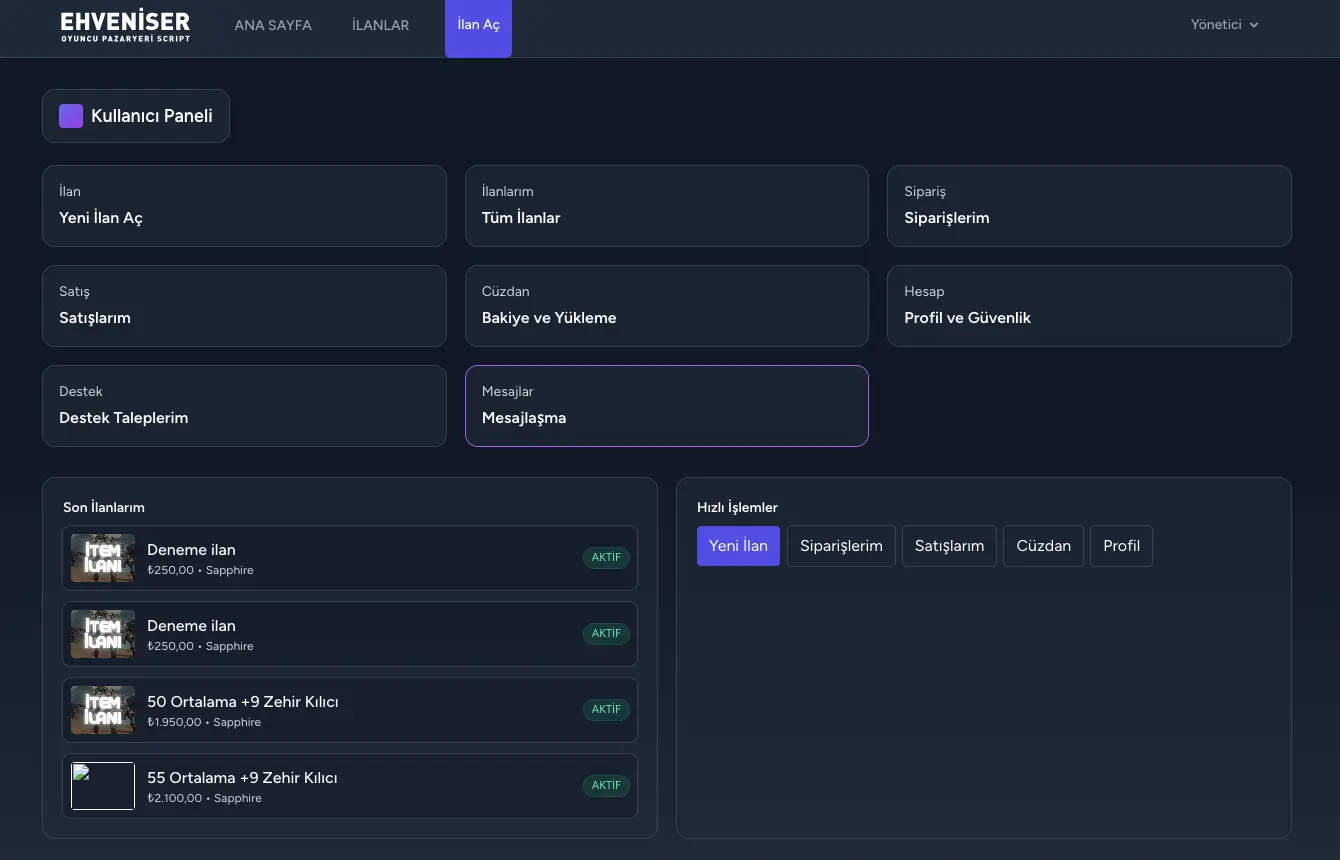Click the Cüzdan quick action button
Viewport: 1340px width, 860px height.
pos(1043,546)
